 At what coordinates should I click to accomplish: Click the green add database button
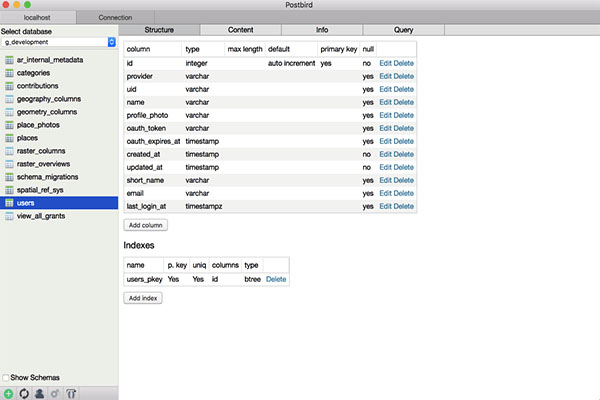pos(9,393)
